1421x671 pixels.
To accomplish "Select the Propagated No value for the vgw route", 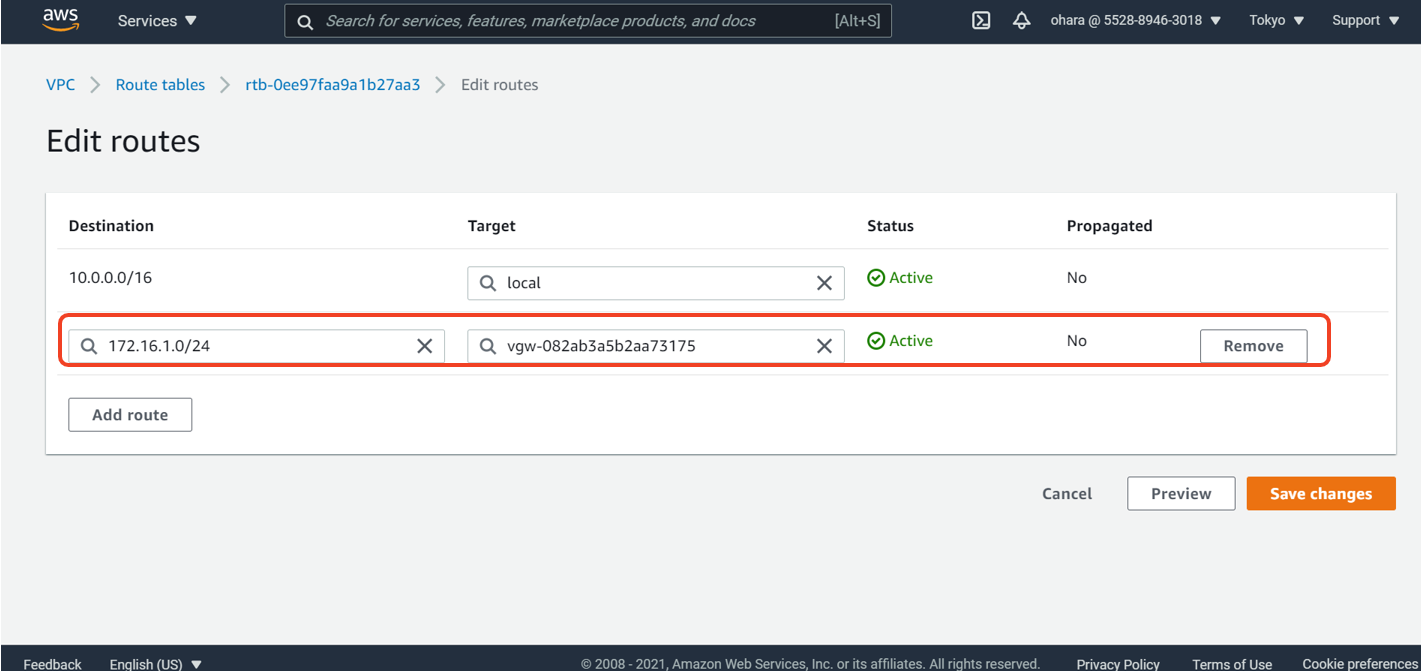I will pyautogui.click(x=1076, y=341).
